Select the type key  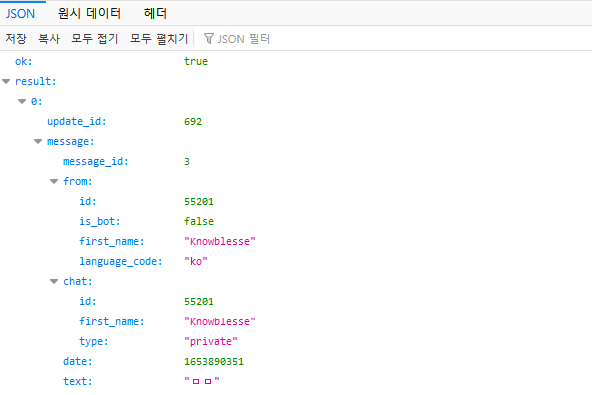click(x=94, y=342)
